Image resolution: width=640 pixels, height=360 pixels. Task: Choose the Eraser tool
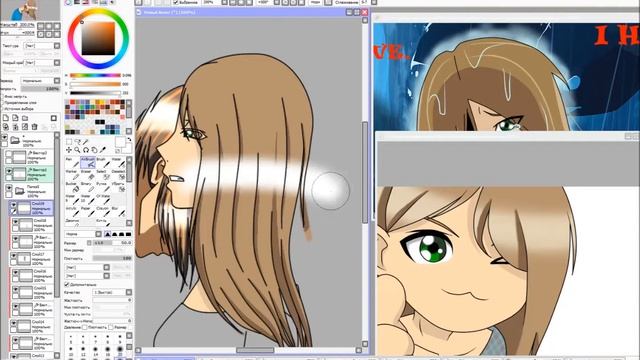[x=88, y=175]
